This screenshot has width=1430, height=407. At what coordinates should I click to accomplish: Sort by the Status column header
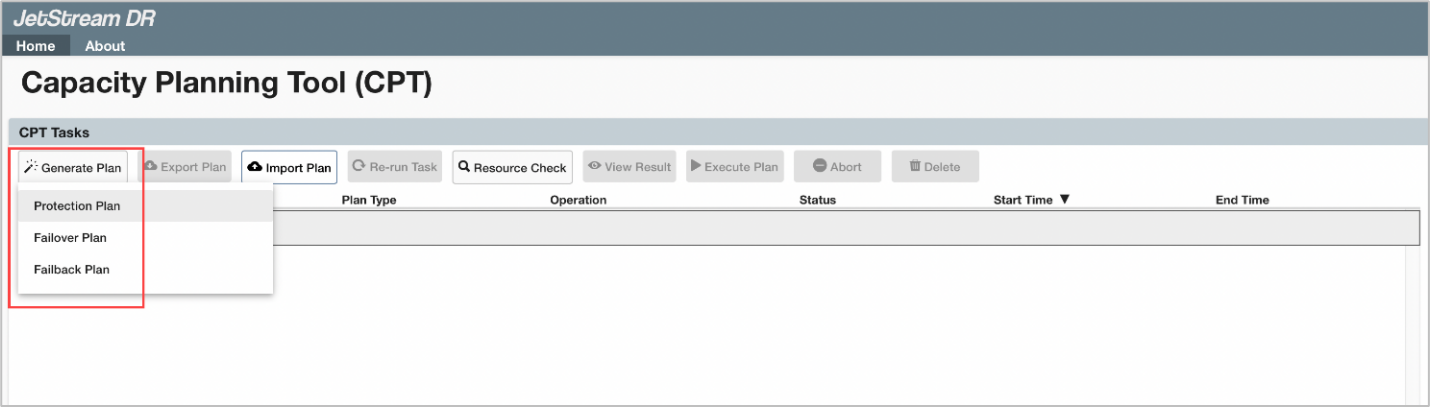pos(817,200)
